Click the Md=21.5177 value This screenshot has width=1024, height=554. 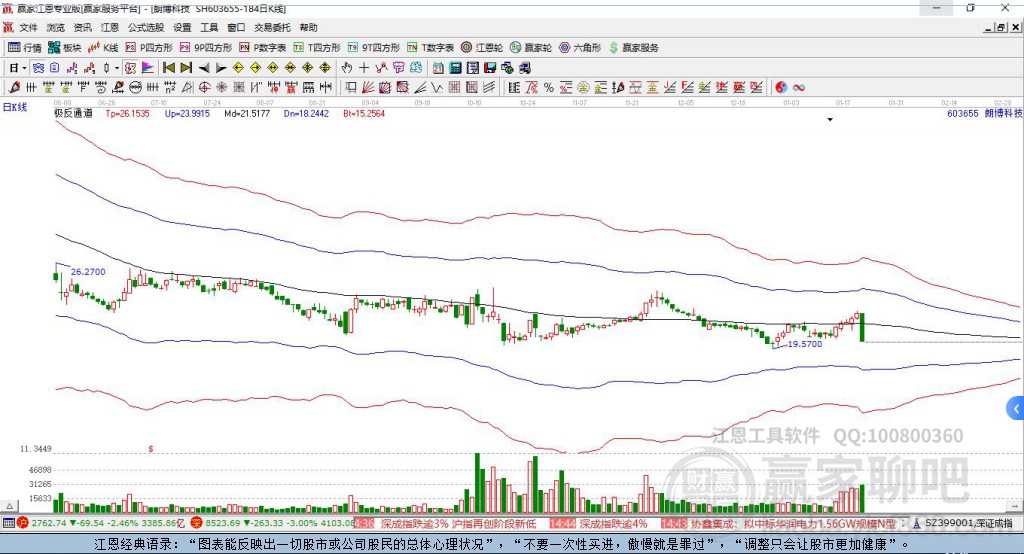(247, 113)
